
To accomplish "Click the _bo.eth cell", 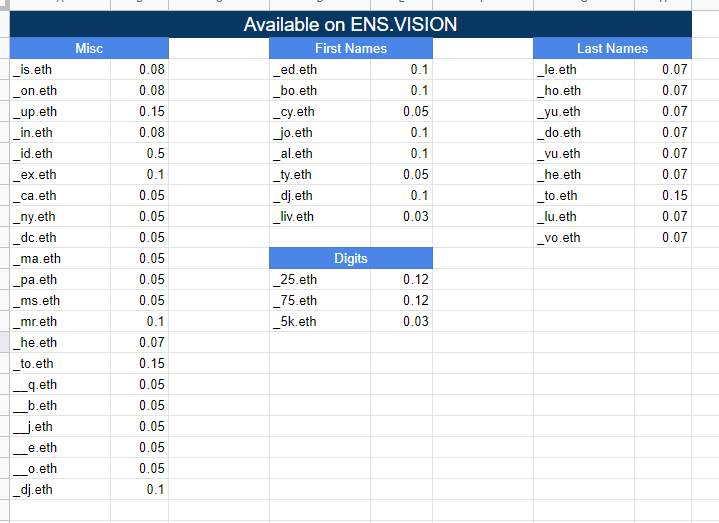I will [320, 90].
